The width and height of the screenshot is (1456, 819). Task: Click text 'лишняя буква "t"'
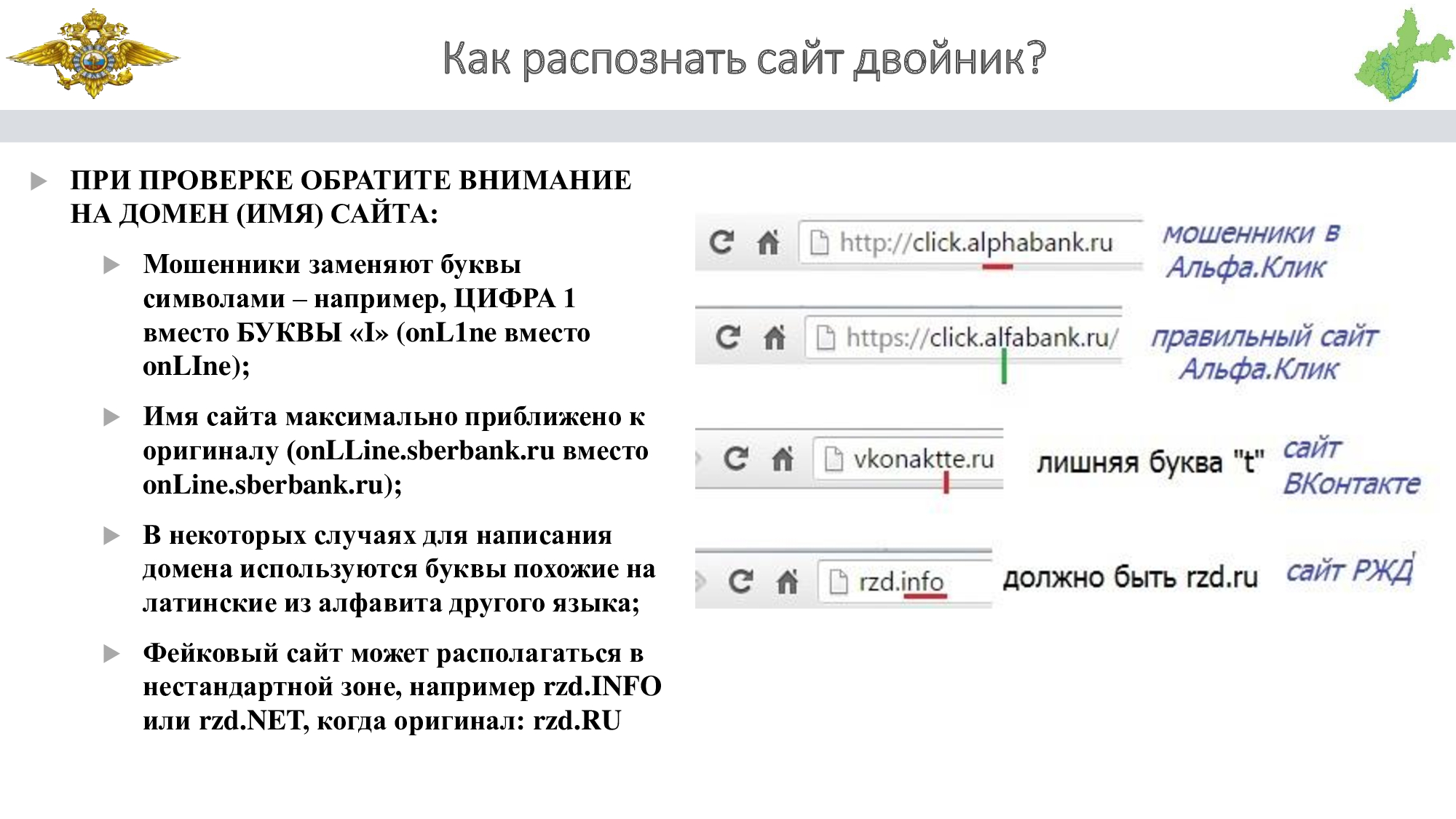coord(1151,462)
